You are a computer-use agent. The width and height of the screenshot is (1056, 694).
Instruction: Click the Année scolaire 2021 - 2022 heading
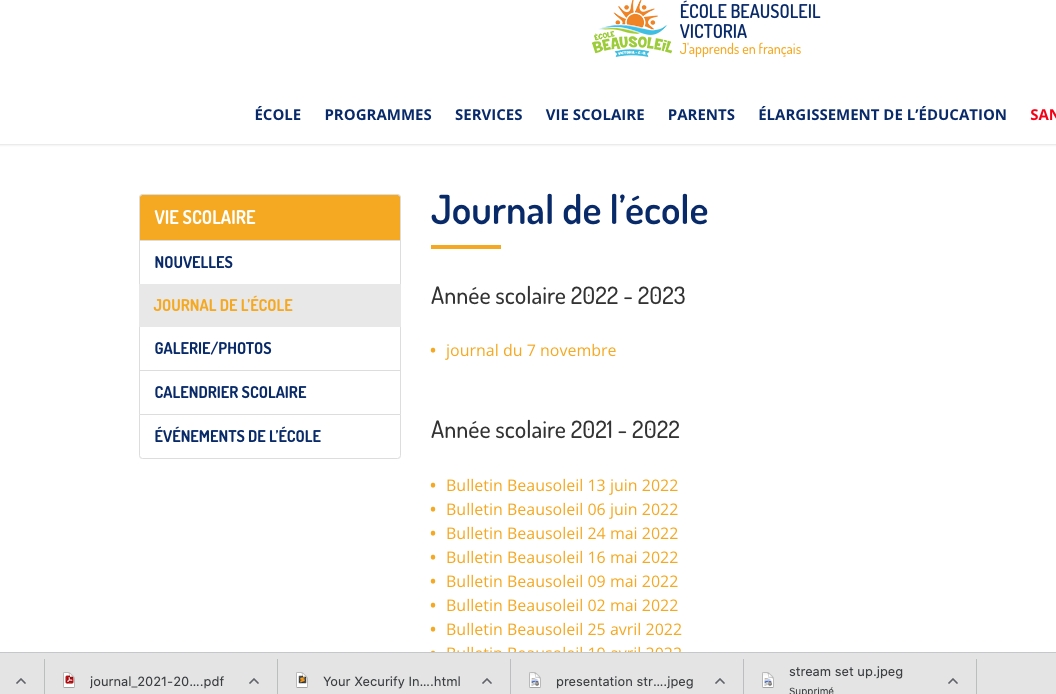(x=555, y=430)
